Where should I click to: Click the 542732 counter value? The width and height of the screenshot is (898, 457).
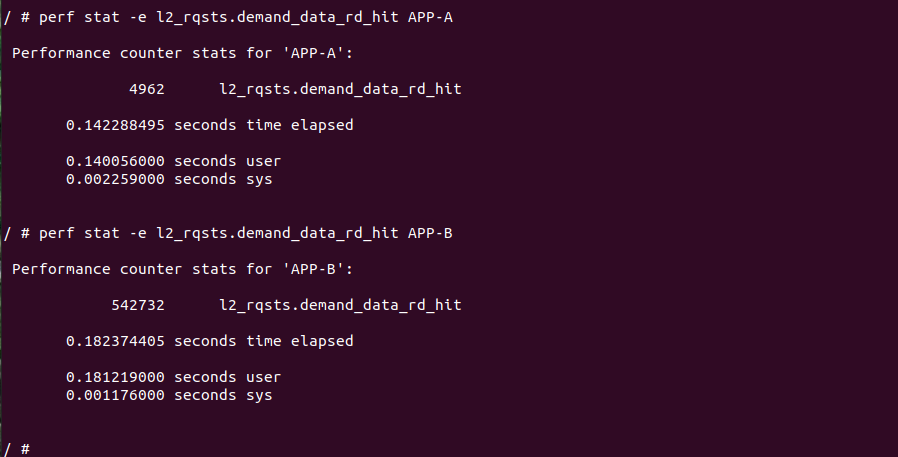138,305
